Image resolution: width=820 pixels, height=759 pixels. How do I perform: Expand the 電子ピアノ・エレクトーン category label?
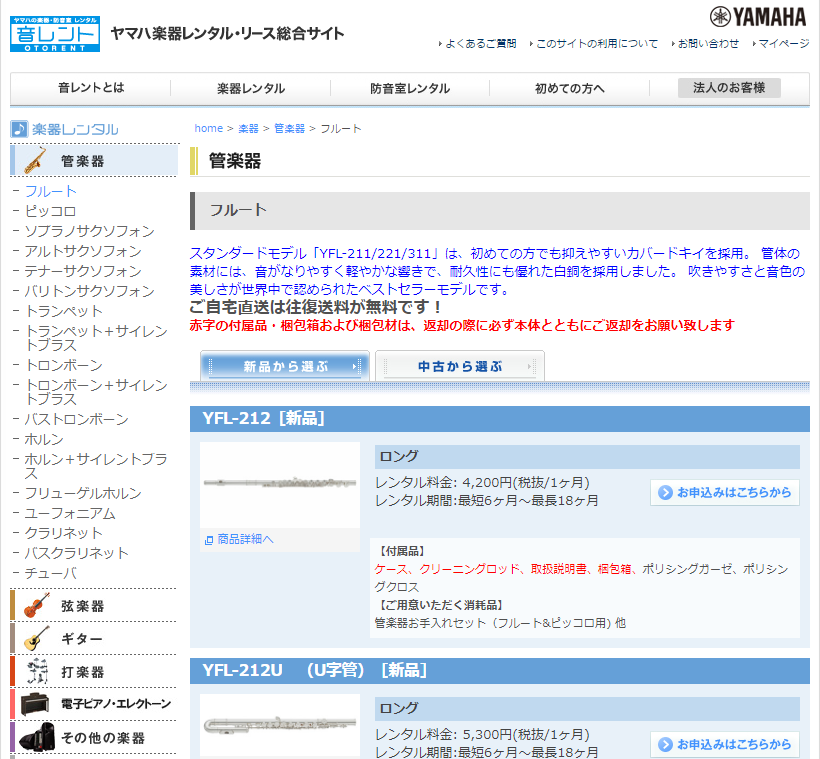point(116,704)
